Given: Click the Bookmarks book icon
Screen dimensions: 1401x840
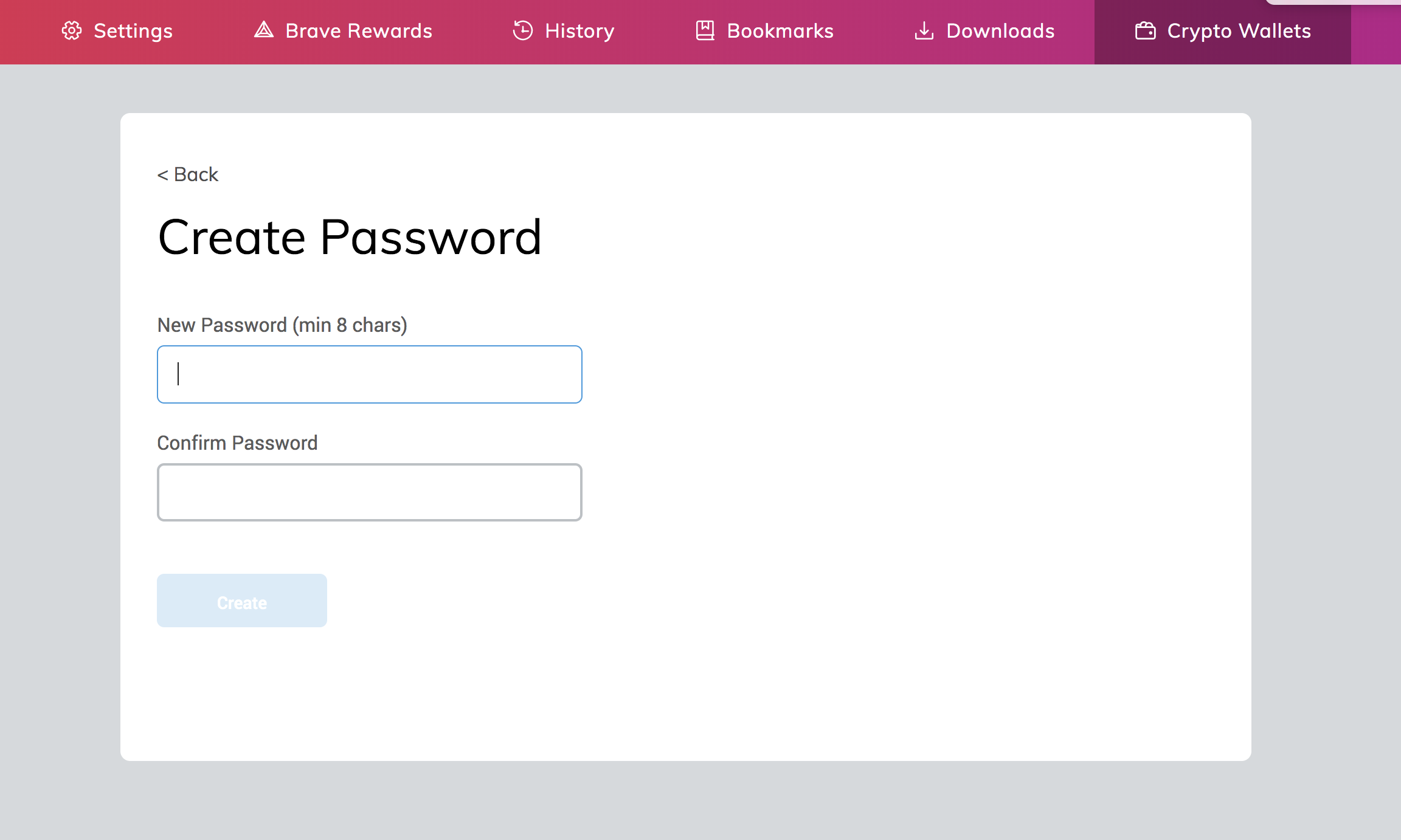Looking at the screenshot, I should 705,30.
